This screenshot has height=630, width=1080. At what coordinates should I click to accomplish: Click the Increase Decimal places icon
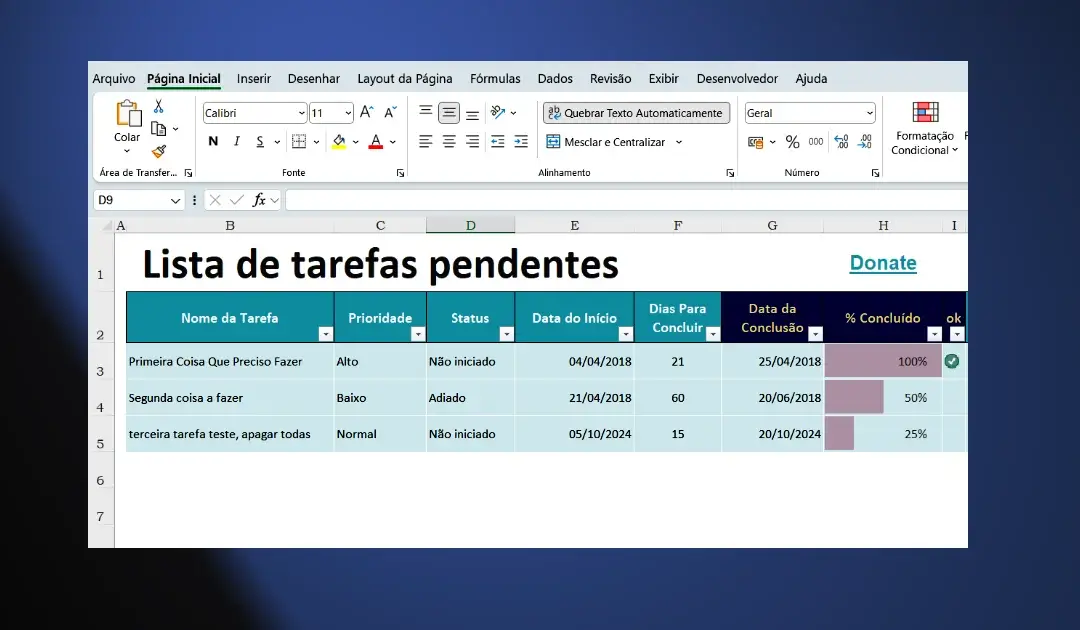[x=840, y=142]
